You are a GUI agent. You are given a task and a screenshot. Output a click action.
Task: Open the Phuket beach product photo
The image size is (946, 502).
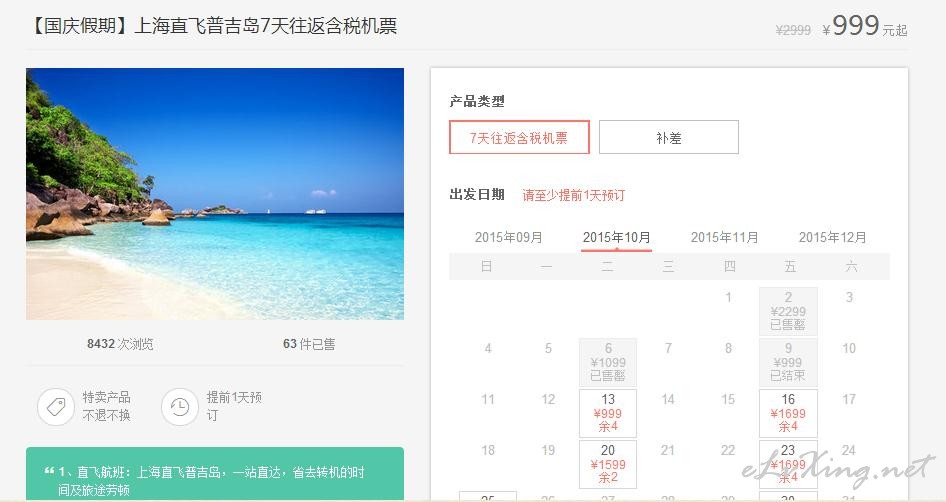point(215,194)
